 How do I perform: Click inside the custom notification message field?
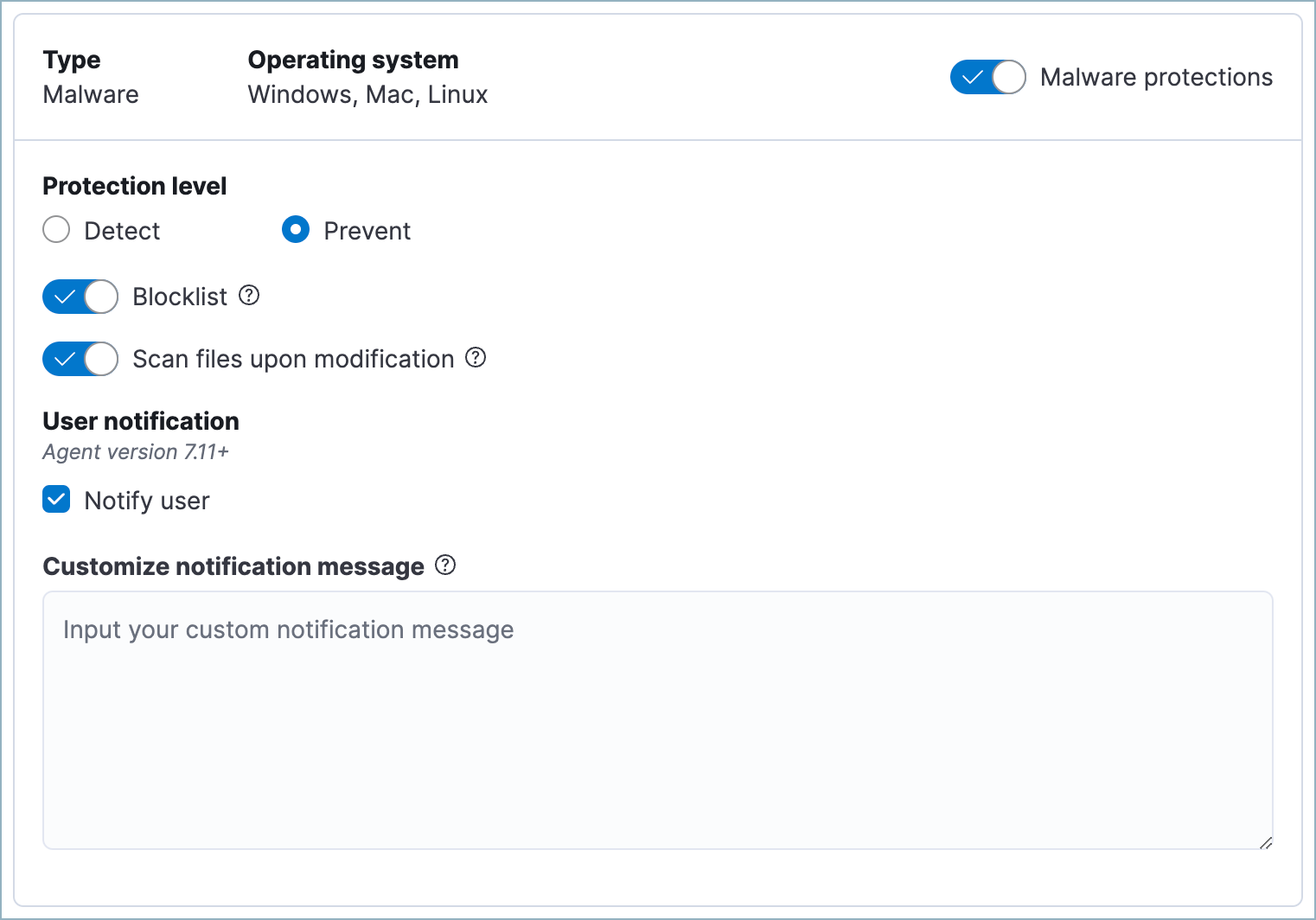(x=657, y=718)
